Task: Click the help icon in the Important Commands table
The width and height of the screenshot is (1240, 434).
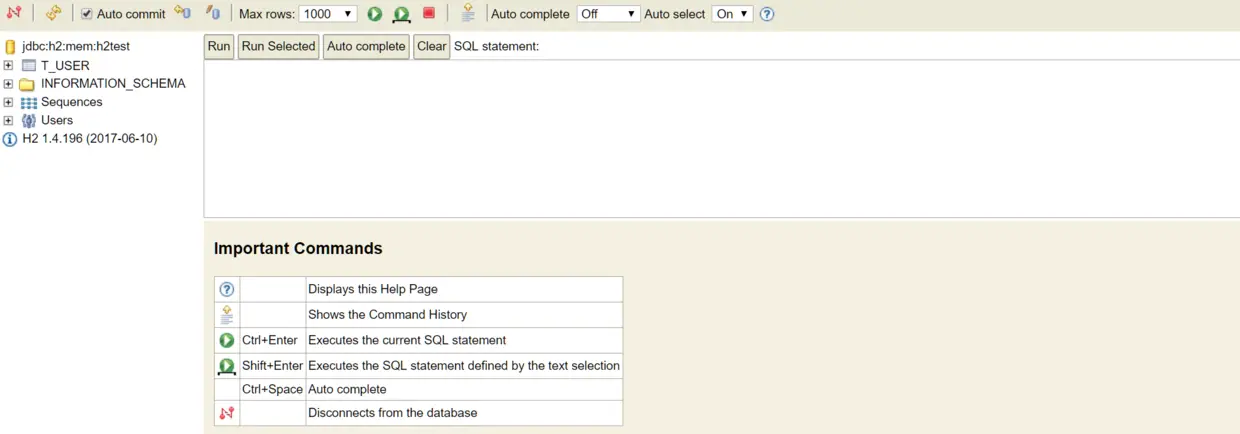Action: click(227, 289)
